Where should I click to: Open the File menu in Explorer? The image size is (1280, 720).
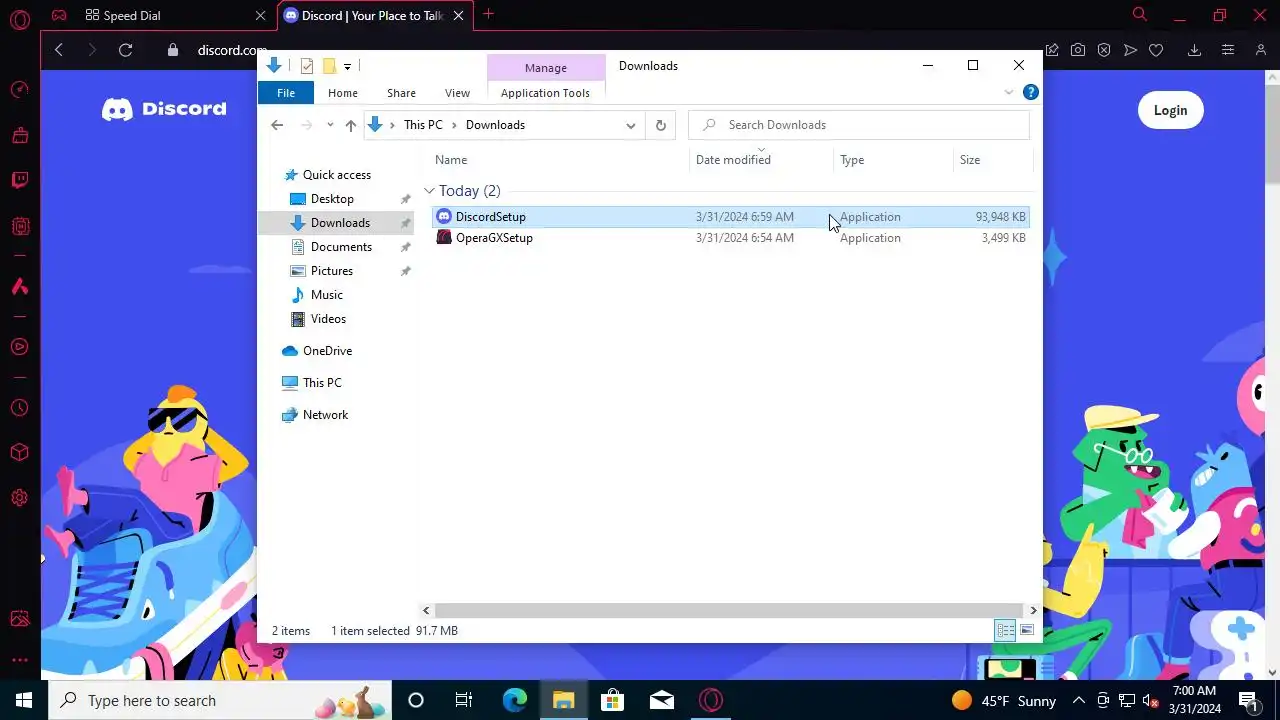286,93
